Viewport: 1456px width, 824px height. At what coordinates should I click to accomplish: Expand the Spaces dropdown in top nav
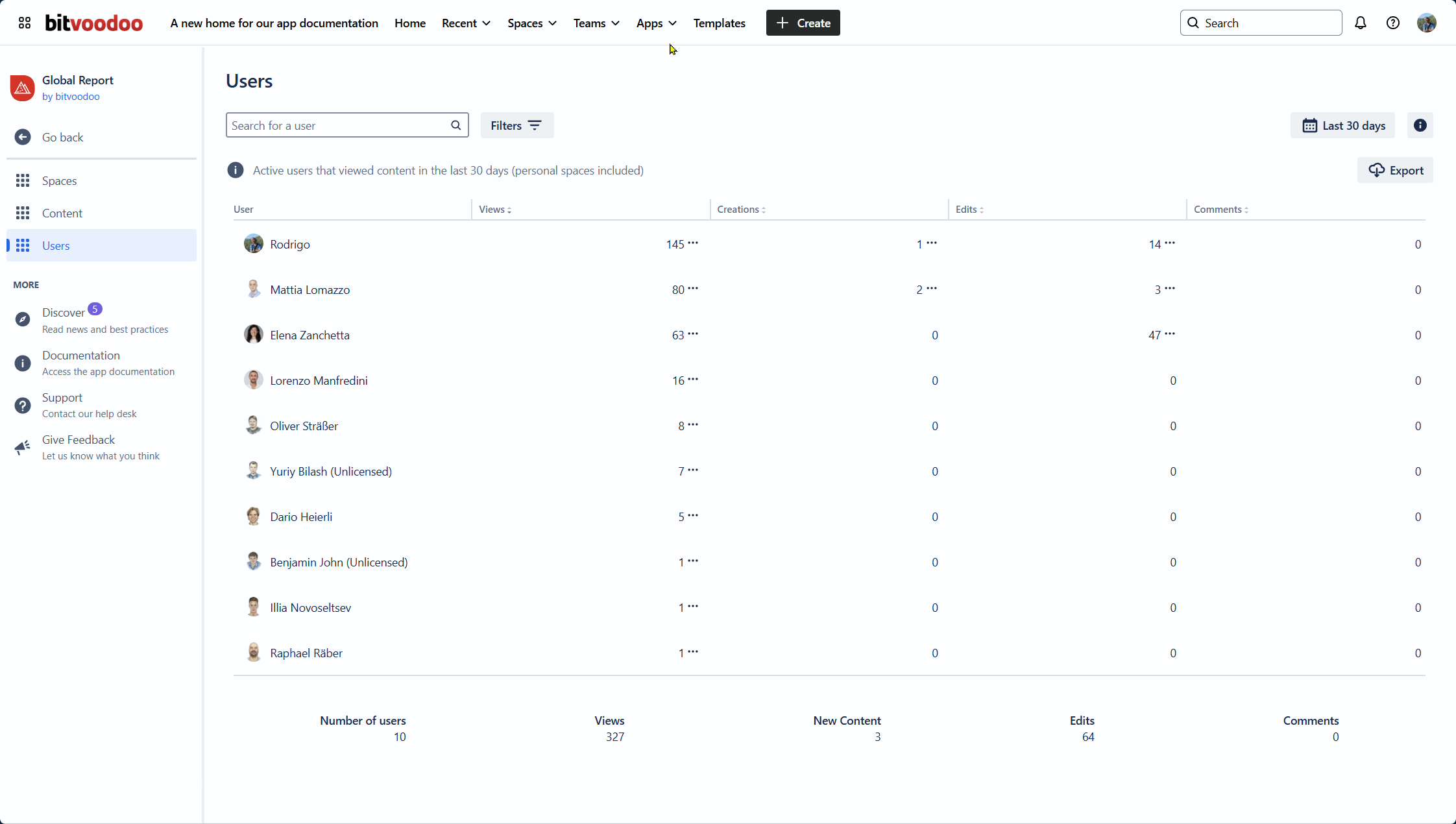(x=531, y=23)
